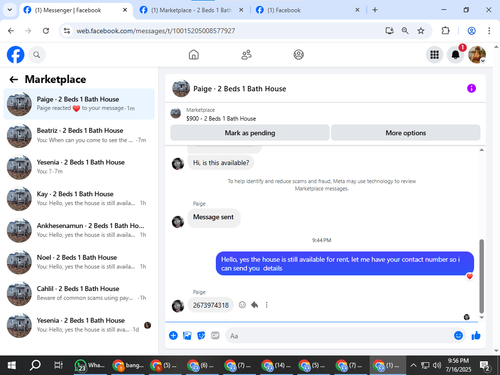Go back in browser history
The width and height of the screenshot is (500, 375).
coord(11,31)
